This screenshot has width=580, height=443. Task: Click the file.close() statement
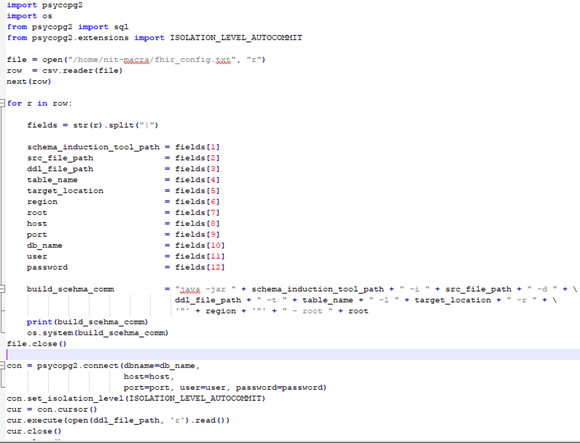click(x=37, y=344)
